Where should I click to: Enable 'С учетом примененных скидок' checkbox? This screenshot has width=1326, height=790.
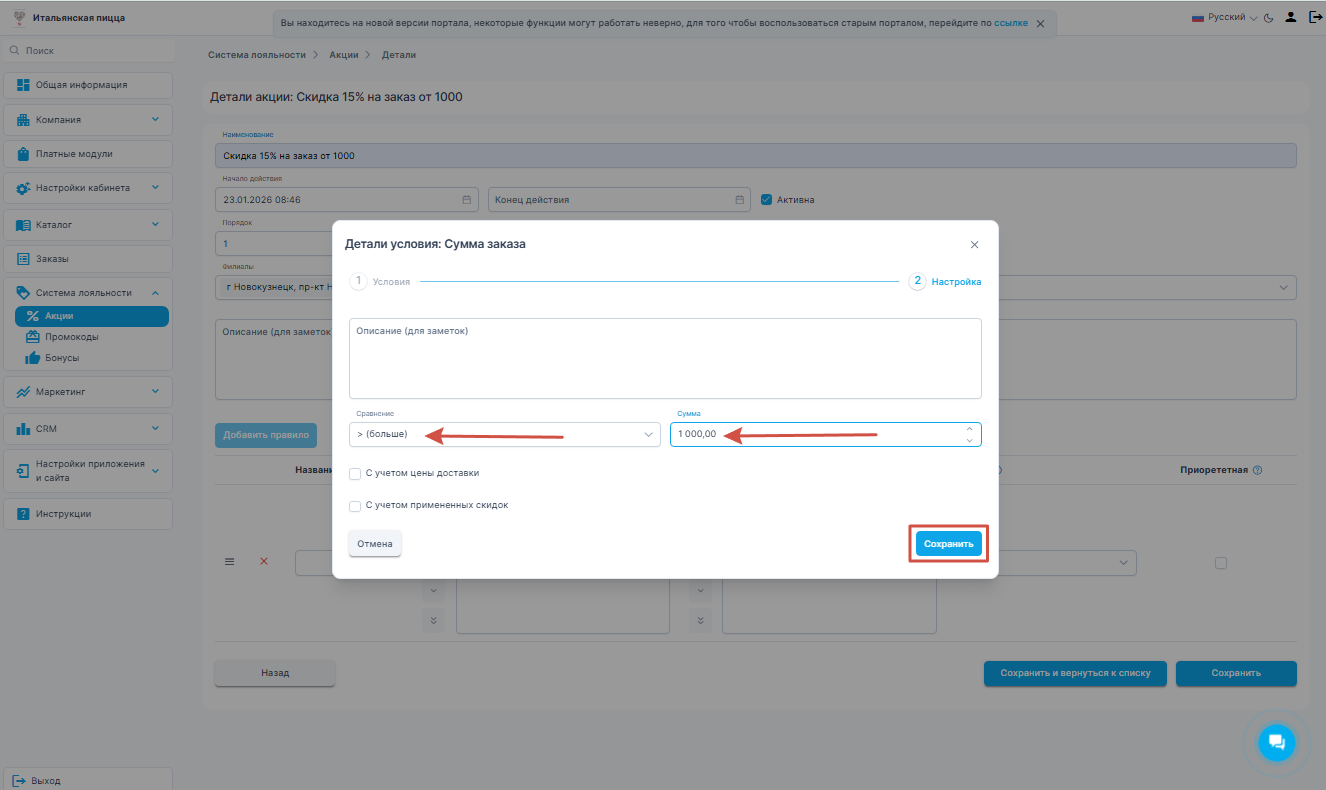pyautogui.click(x=355, y=506)
